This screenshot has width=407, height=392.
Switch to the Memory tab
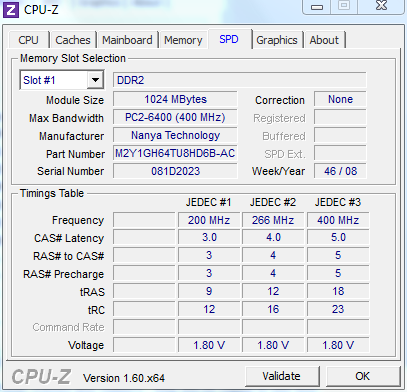(x=183, y=40)
